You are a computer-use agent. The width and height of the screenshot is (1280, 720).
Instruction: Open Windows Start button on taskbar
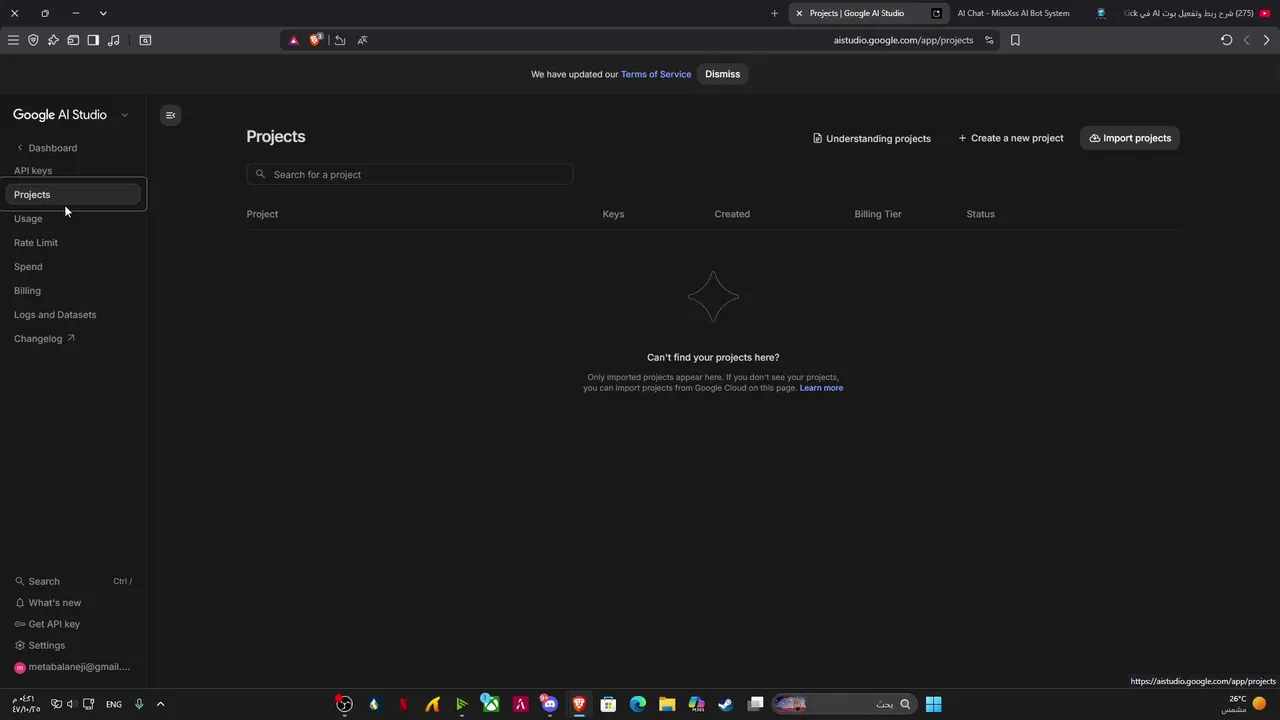(933, 704)
